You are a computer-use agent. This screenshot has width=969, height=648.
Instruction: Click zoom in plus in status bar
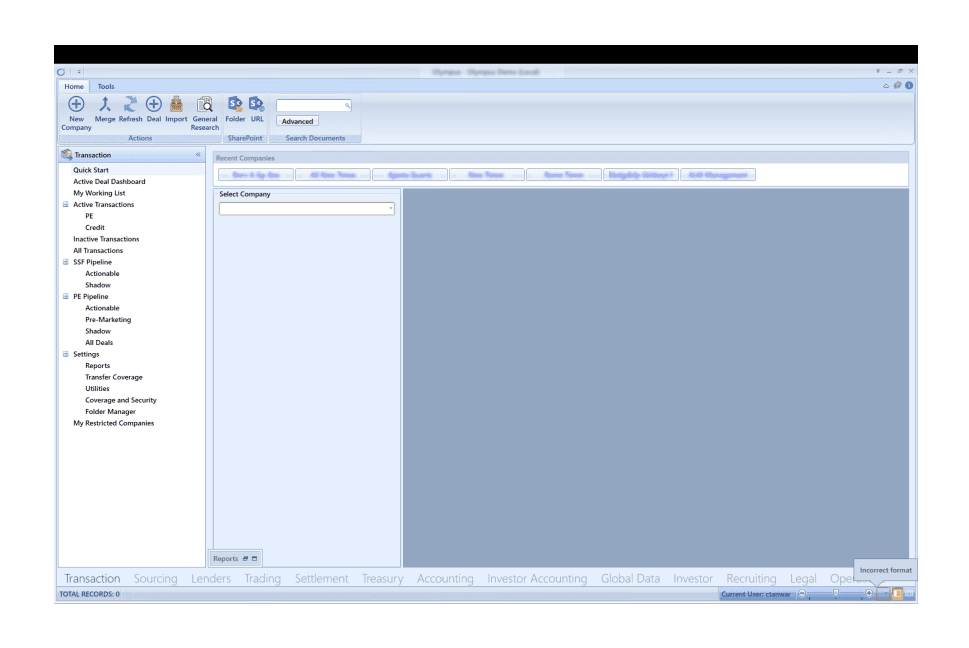(x=869, y=594)
